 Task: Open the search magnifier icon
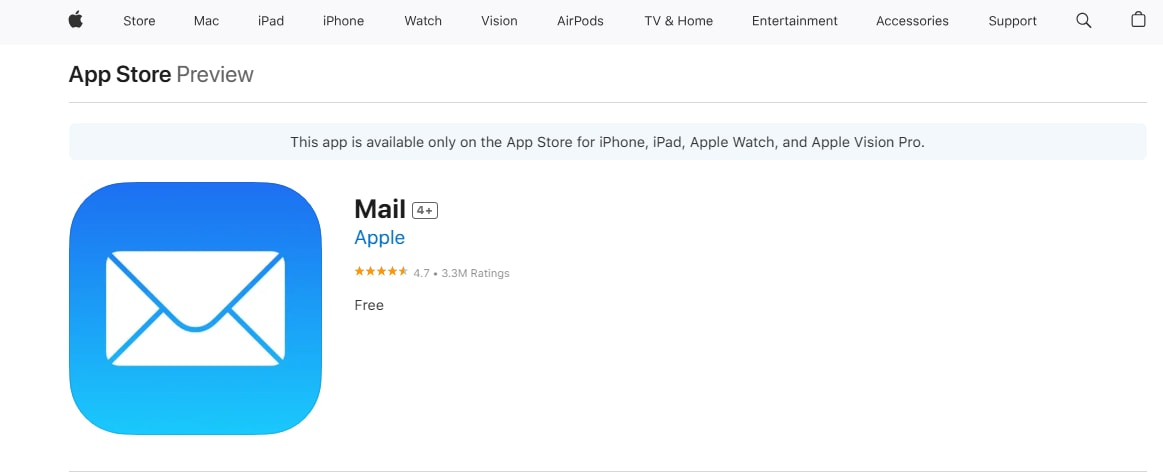[1084, 20]
